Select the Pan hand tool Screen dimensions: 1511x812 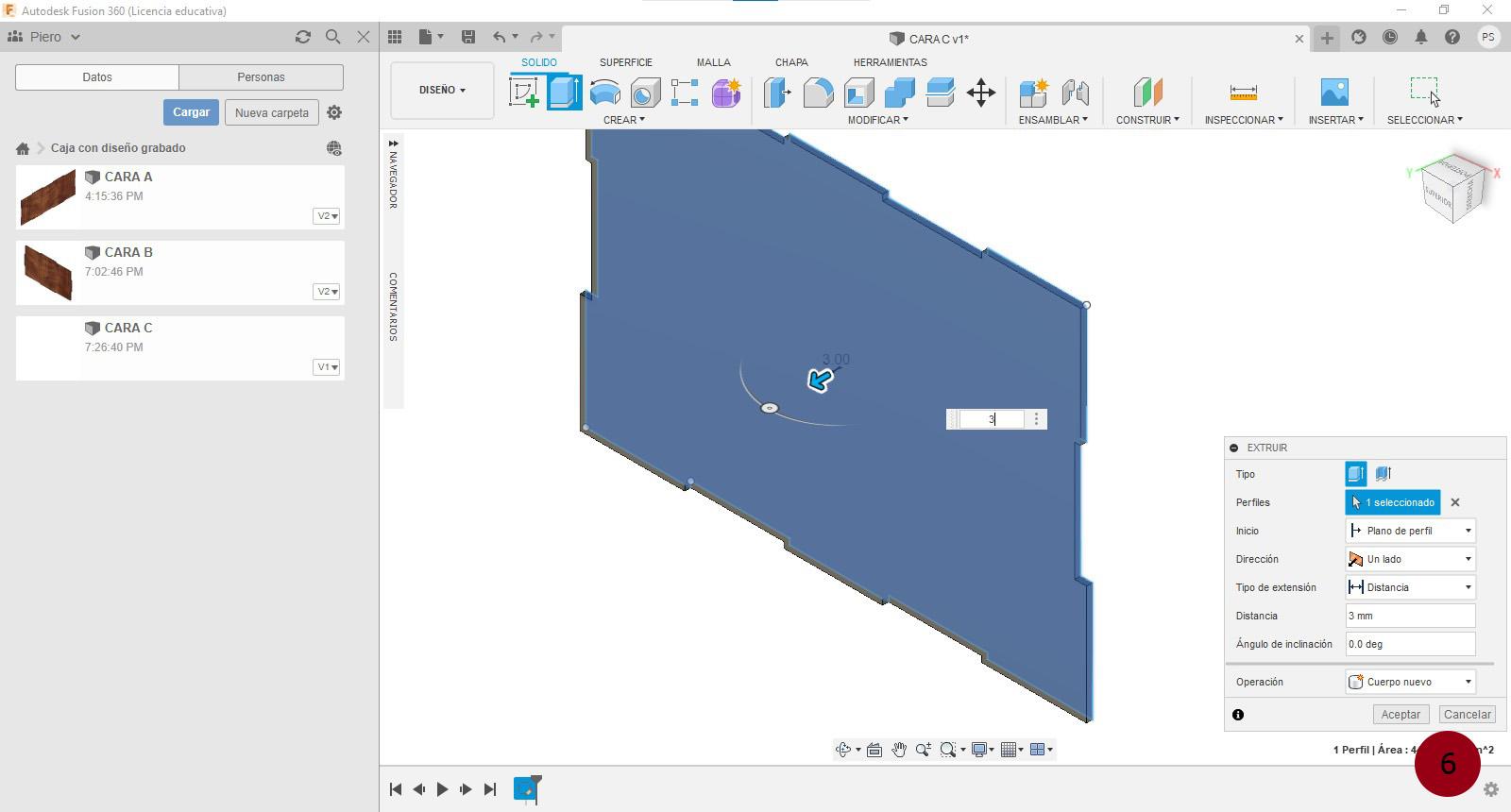(899, 750)
